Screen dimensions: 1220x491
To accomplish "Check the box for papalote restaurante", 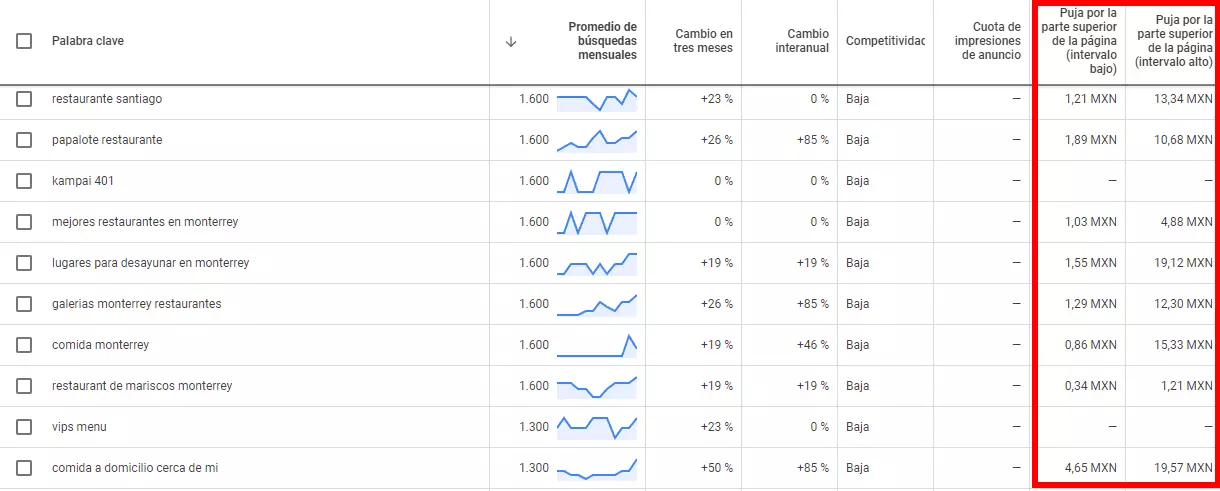I will (24, 140).
